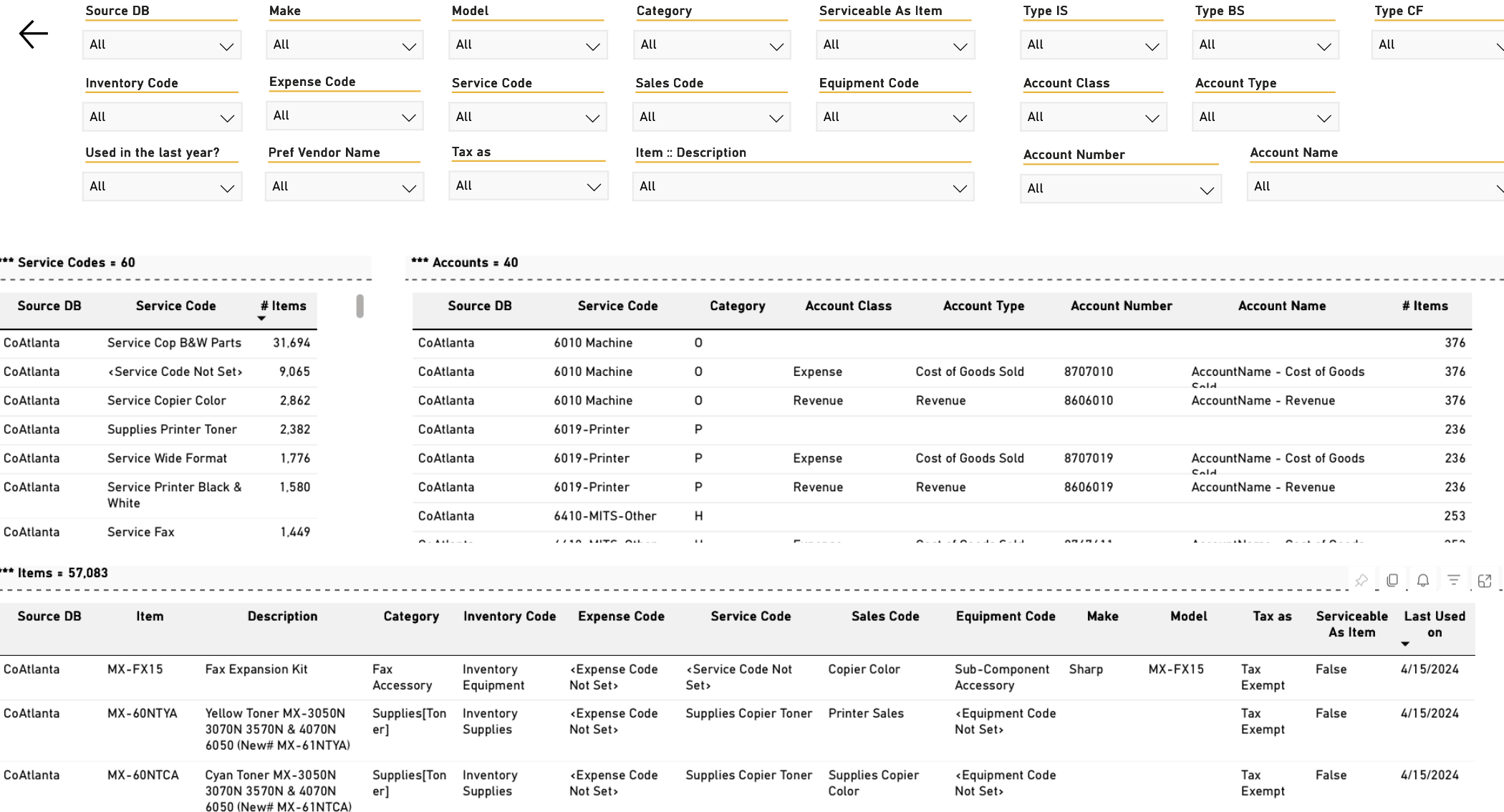Click Service Codes table scrollbar thumb
The width and height of the screenshot is (1504, 812).
pos(360,306)
